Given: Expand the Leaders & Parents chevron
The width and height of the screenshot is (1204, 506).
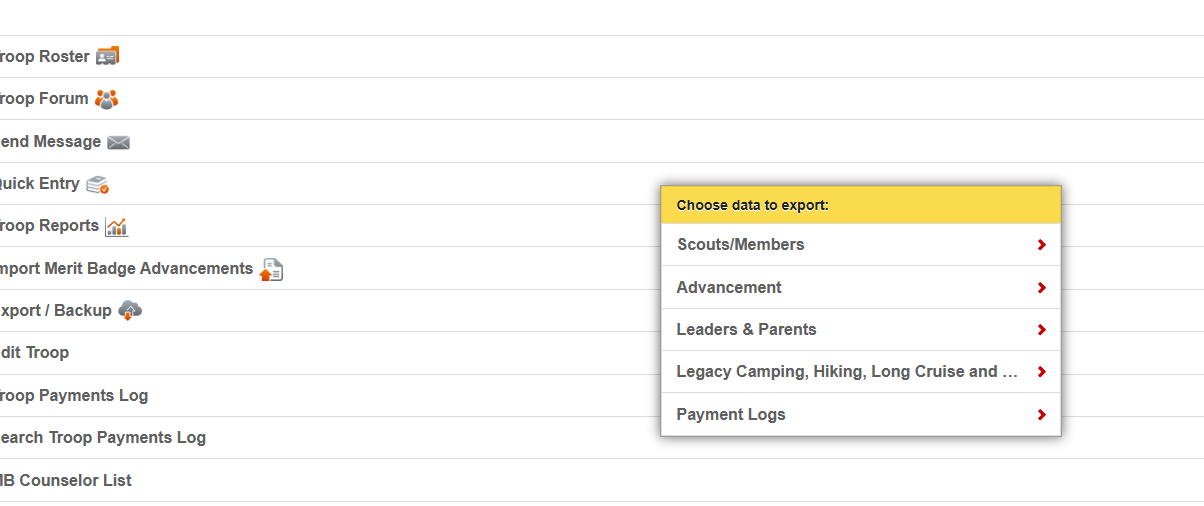Looking at the screenshot, I should [1041, 330].
